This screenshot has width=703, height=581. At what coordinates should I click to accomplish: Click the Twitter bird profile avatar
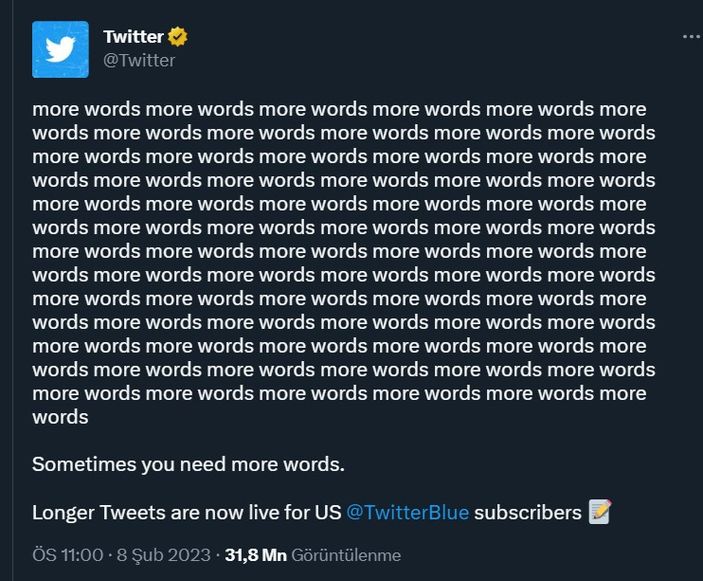coord(60,49)
